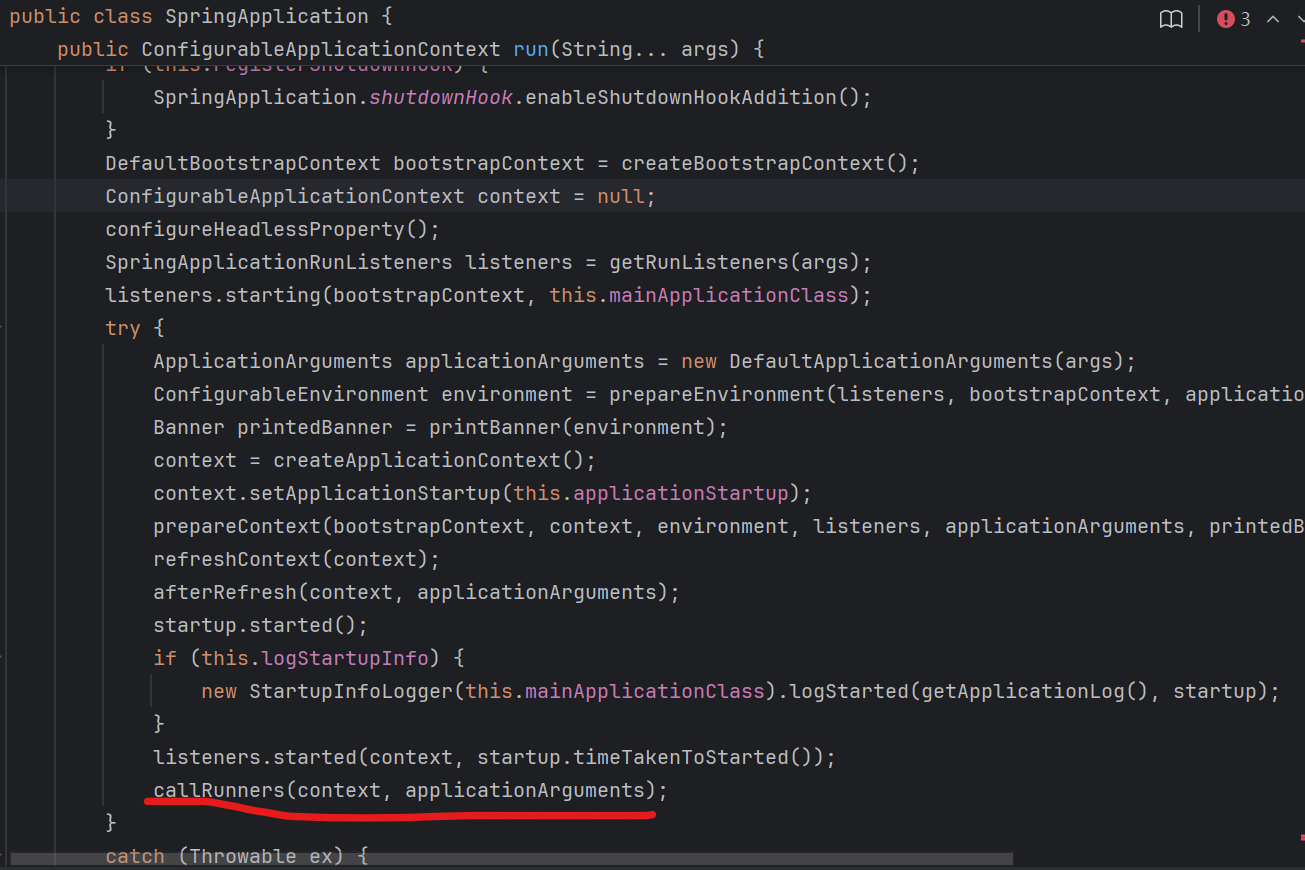Image resolution: width=1305 pixels, height=870 pixels.
Task: Click the 'run' method name in sticky header
Action: 531,49
